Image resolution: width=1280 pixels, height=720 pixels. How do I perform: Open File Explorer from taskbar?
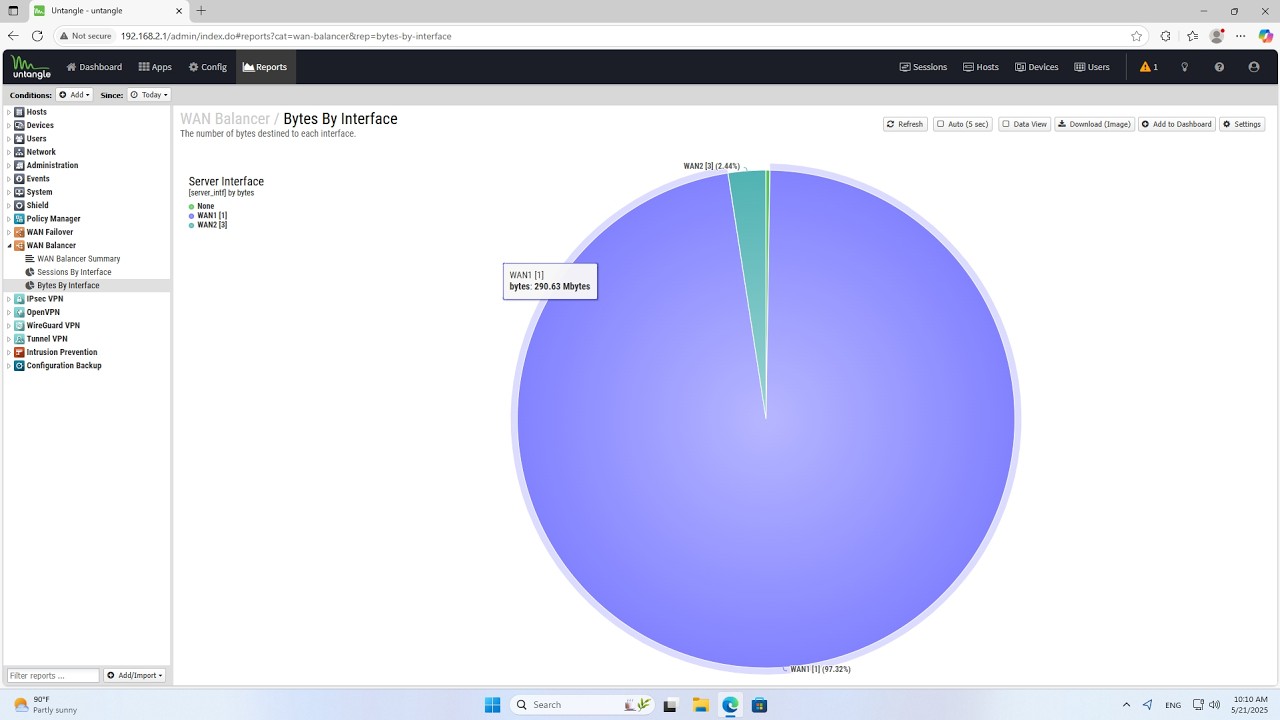point(700,705)
